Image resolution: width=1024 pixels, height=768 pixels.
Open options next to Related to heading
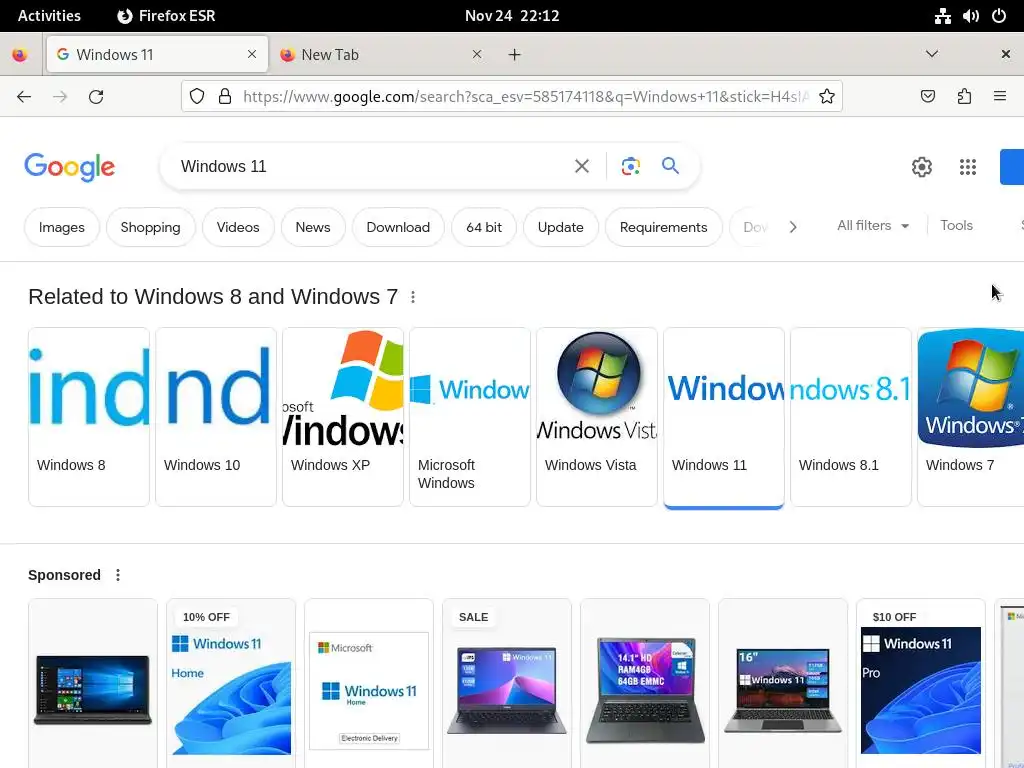coord(413,297)
